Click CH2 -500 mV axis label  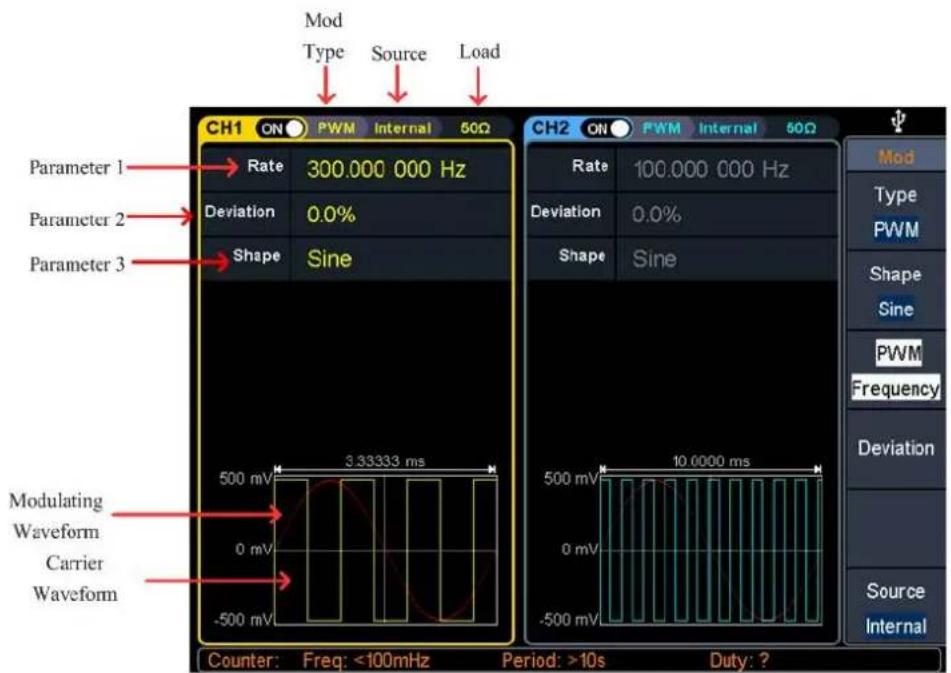(568, 620)
